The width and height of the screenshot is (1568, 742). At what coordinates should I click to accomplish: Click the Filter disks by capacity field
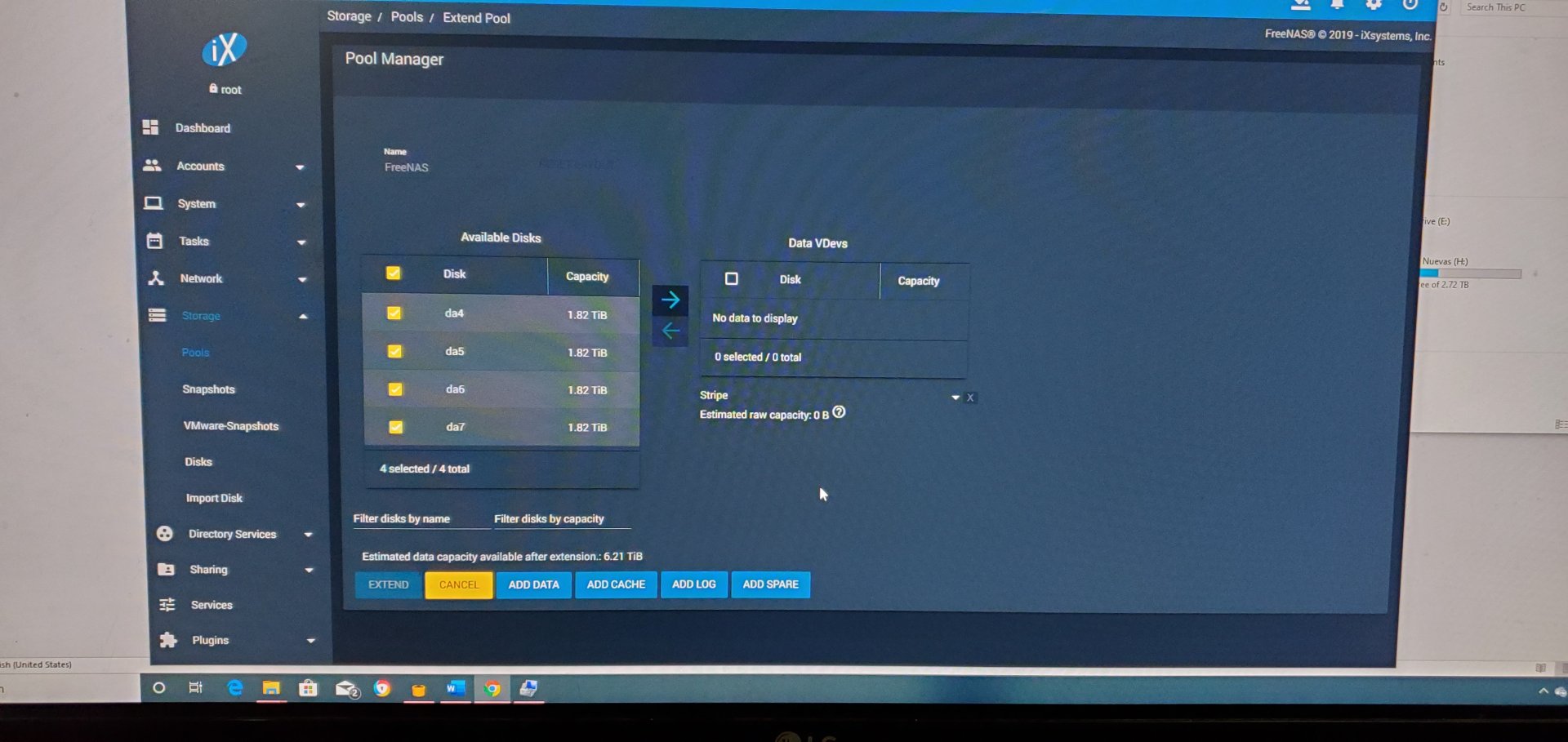[x=562, y=519]
